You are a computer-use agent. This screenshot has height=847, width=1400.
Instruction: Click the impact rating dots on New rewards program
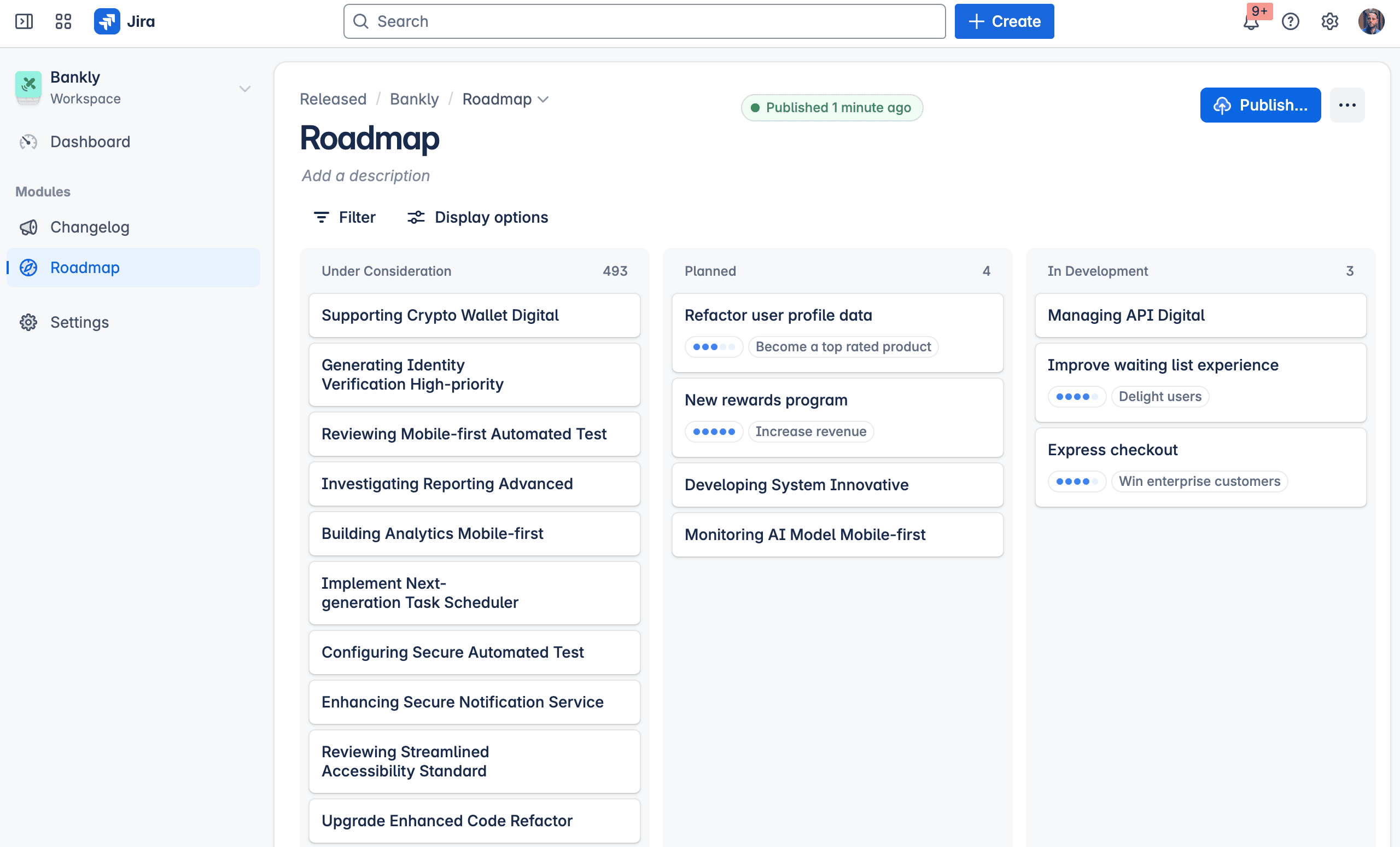pos(714,432)
